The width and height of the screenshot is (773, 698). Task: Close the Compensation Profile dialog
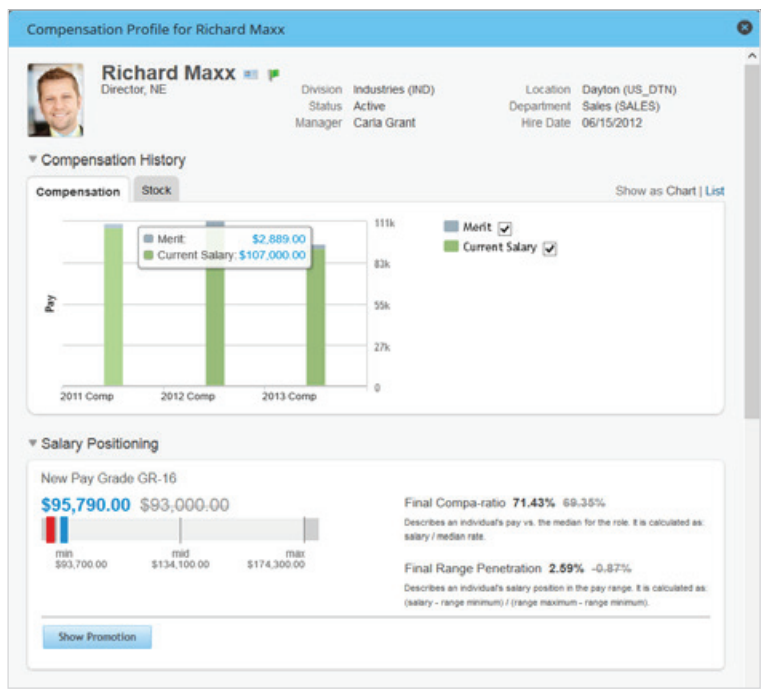[x=744, y=28]
